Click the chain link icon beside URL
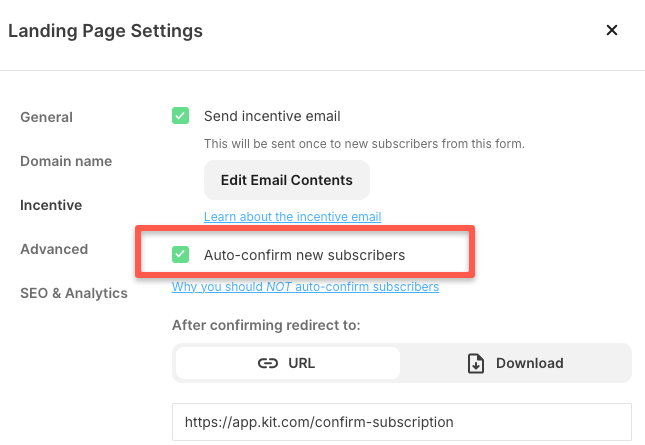This screenshot has width=645, height=445. pyautogui.click(x=268, y=363)
